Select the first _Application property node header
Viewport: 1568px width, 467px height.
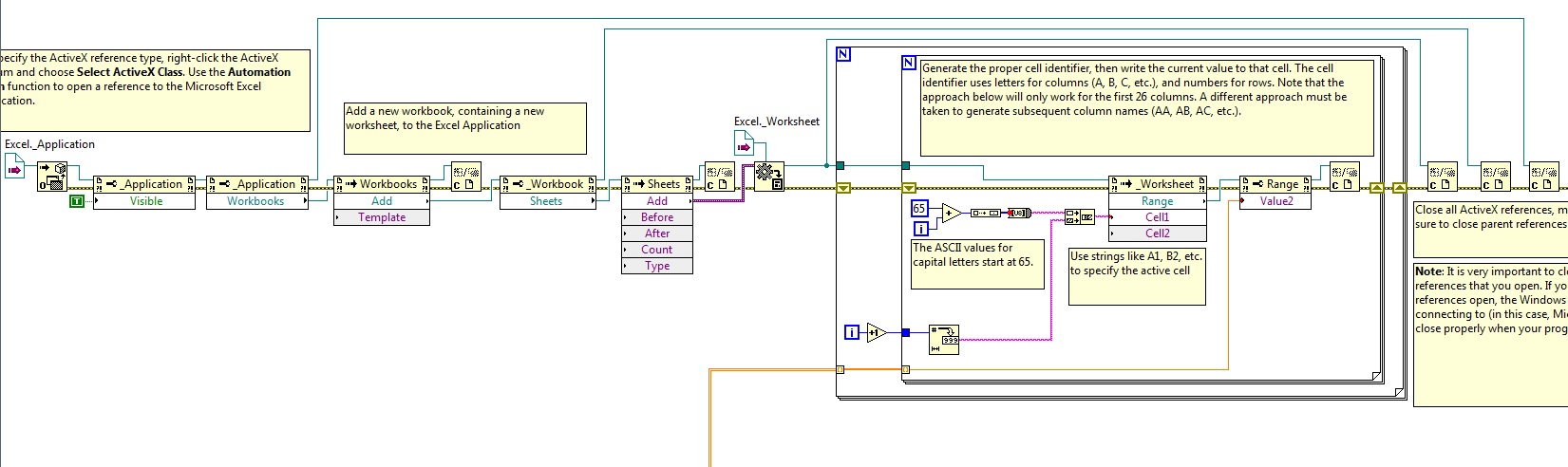coord(144,184)
